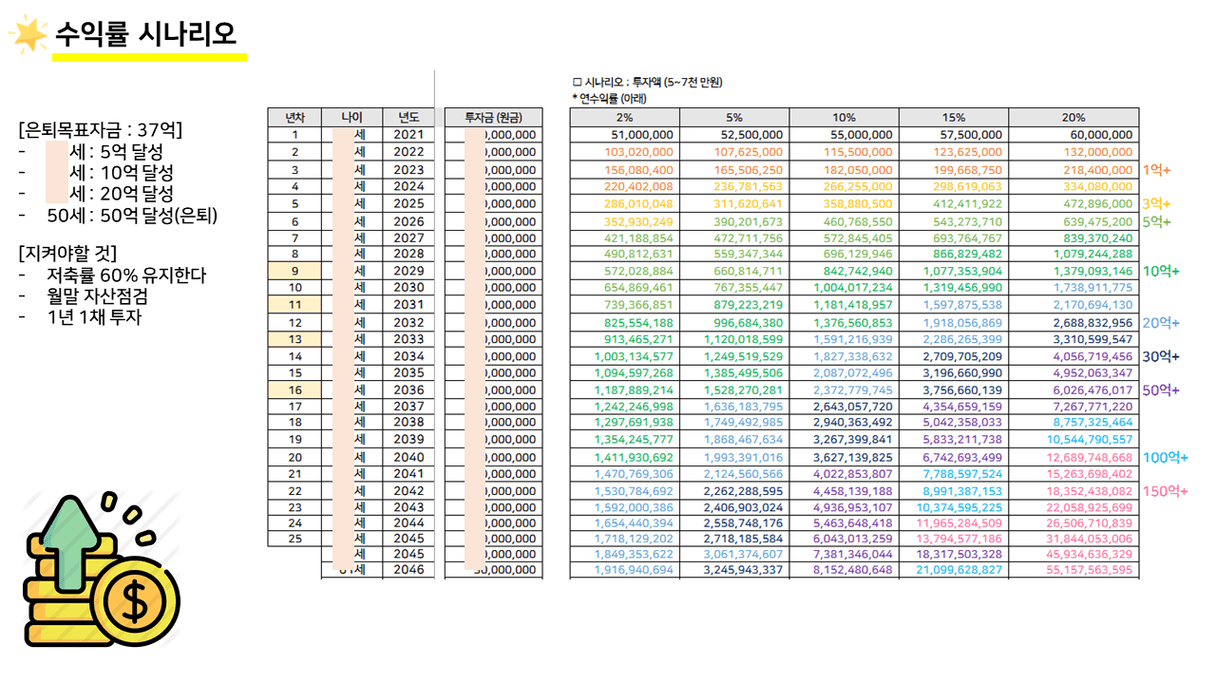
Task: Click the 15% return column header
Action: (x=953, y=118)
